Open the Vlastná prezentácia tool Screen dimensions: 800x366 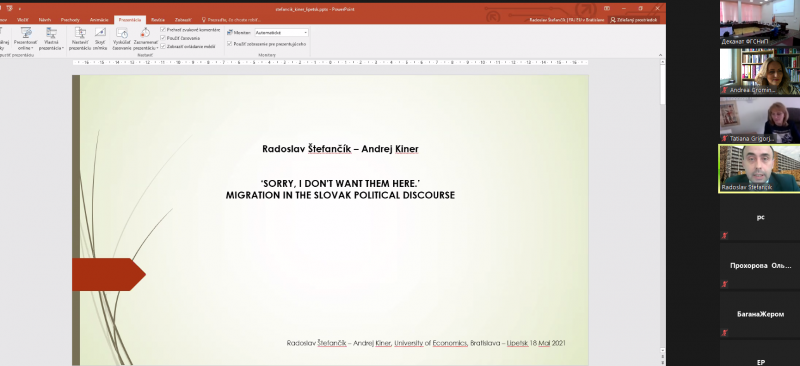52,39
